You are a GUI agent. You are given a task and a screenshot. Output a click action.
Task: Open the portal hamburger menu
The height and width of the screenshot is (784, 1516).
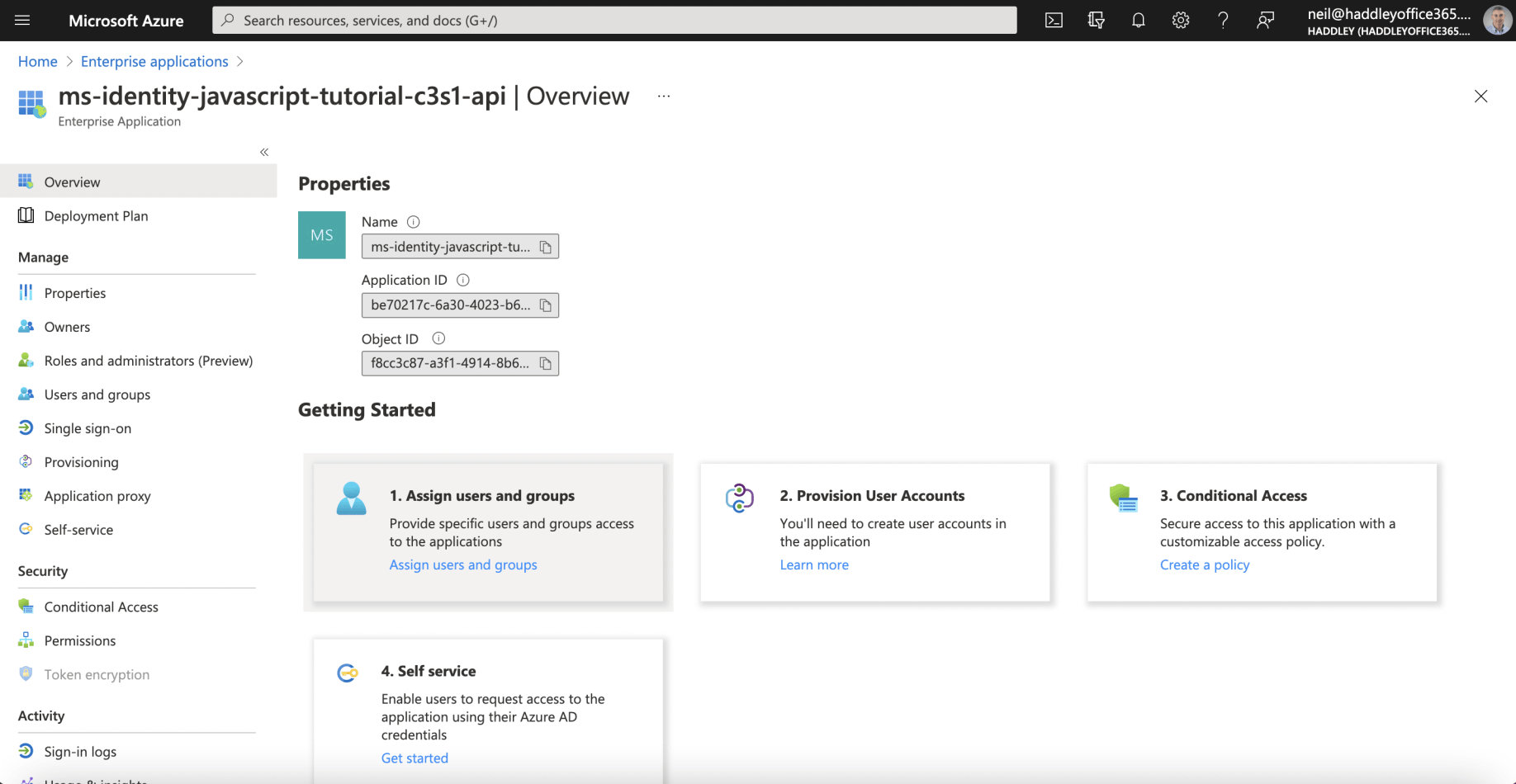22,21
